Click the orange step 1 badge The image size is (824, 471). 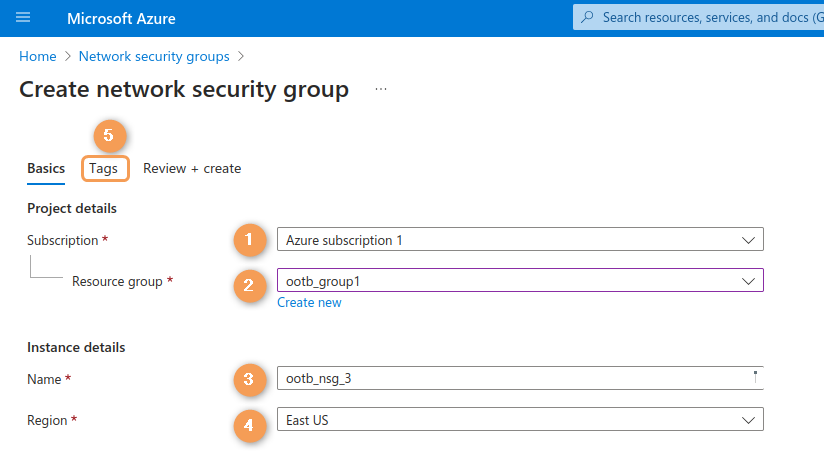[250, 240]
